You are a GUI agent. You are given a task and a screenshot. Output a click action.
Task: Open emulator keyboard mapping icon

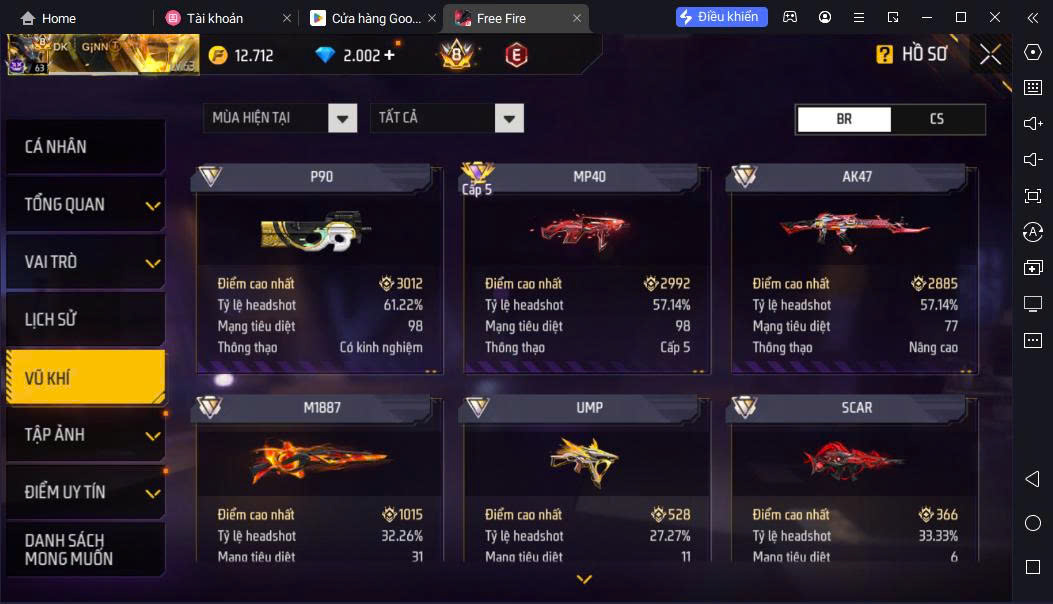pyautogui.click(x=1033, y=87)
